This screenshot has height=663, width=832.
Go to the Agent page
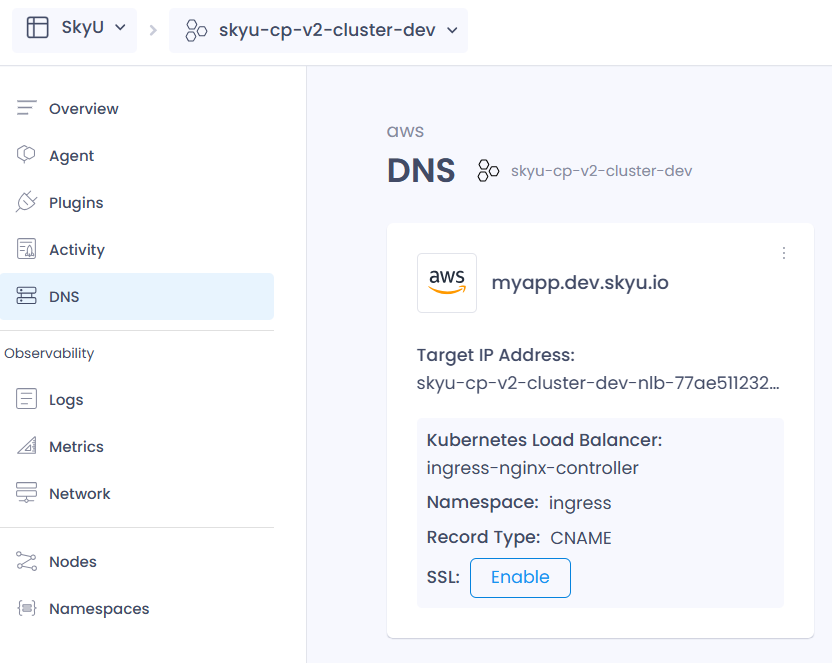[x=137, y=155]
